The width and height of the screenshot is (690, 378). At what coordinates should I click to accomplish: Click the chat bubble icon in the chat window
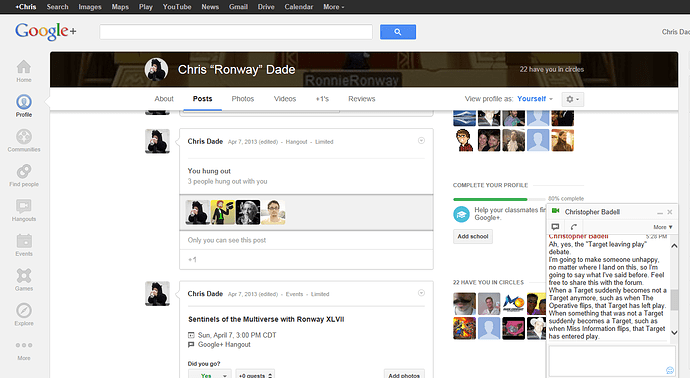[x=555, y=227]
